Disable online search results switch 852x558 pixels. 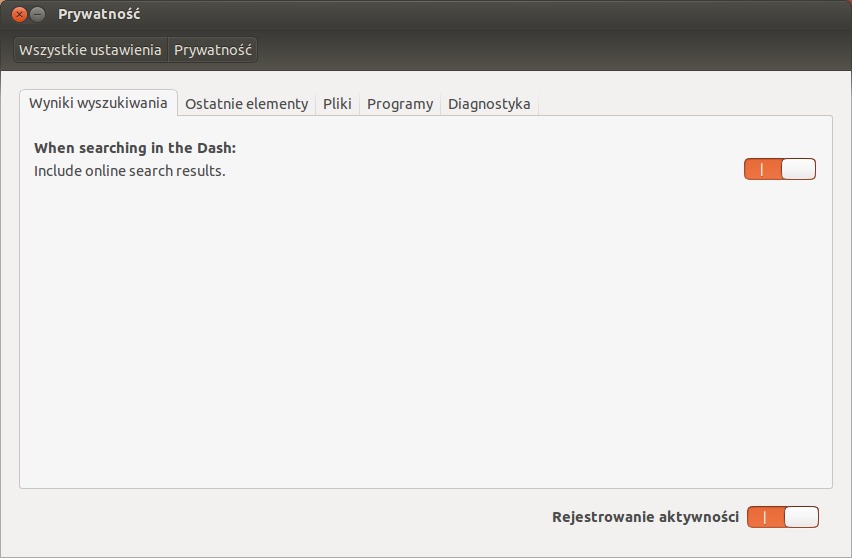click(x=780, y=169)
